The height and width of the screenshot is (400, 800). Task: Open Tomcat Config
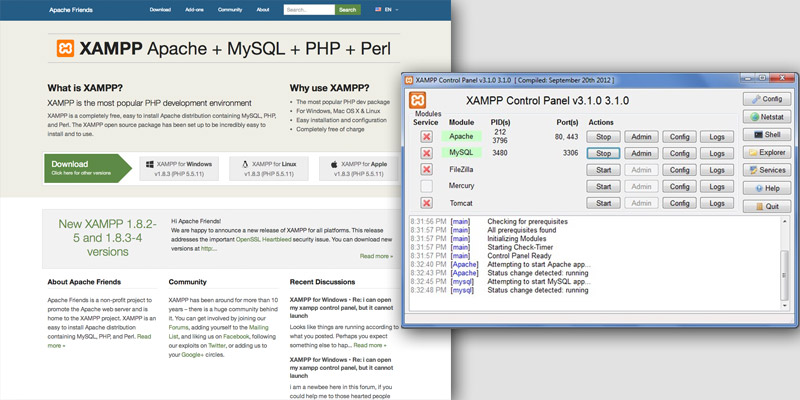[x=680, y=203]
